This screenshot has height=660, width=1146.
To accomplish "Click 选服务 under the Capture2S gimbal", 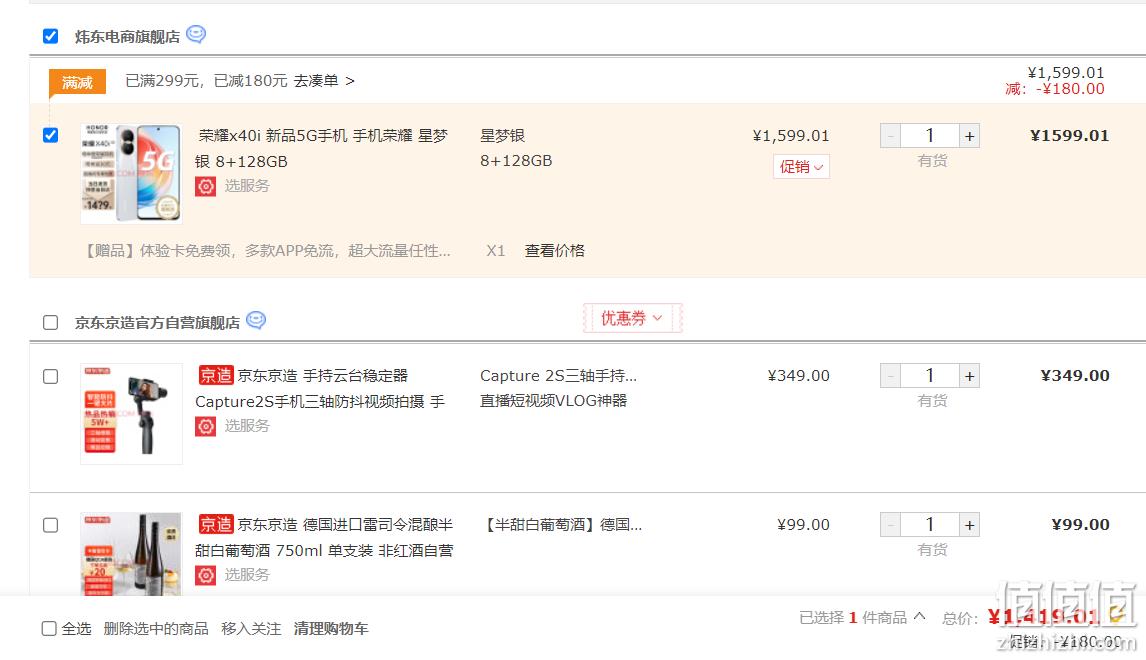I will [247, 425].
